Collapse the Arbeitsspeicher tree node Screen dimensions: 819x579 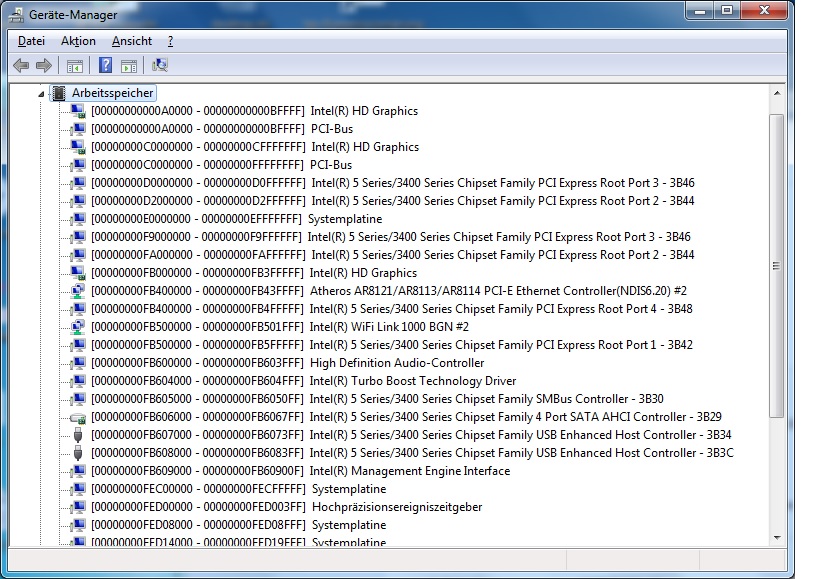point(41,94)
